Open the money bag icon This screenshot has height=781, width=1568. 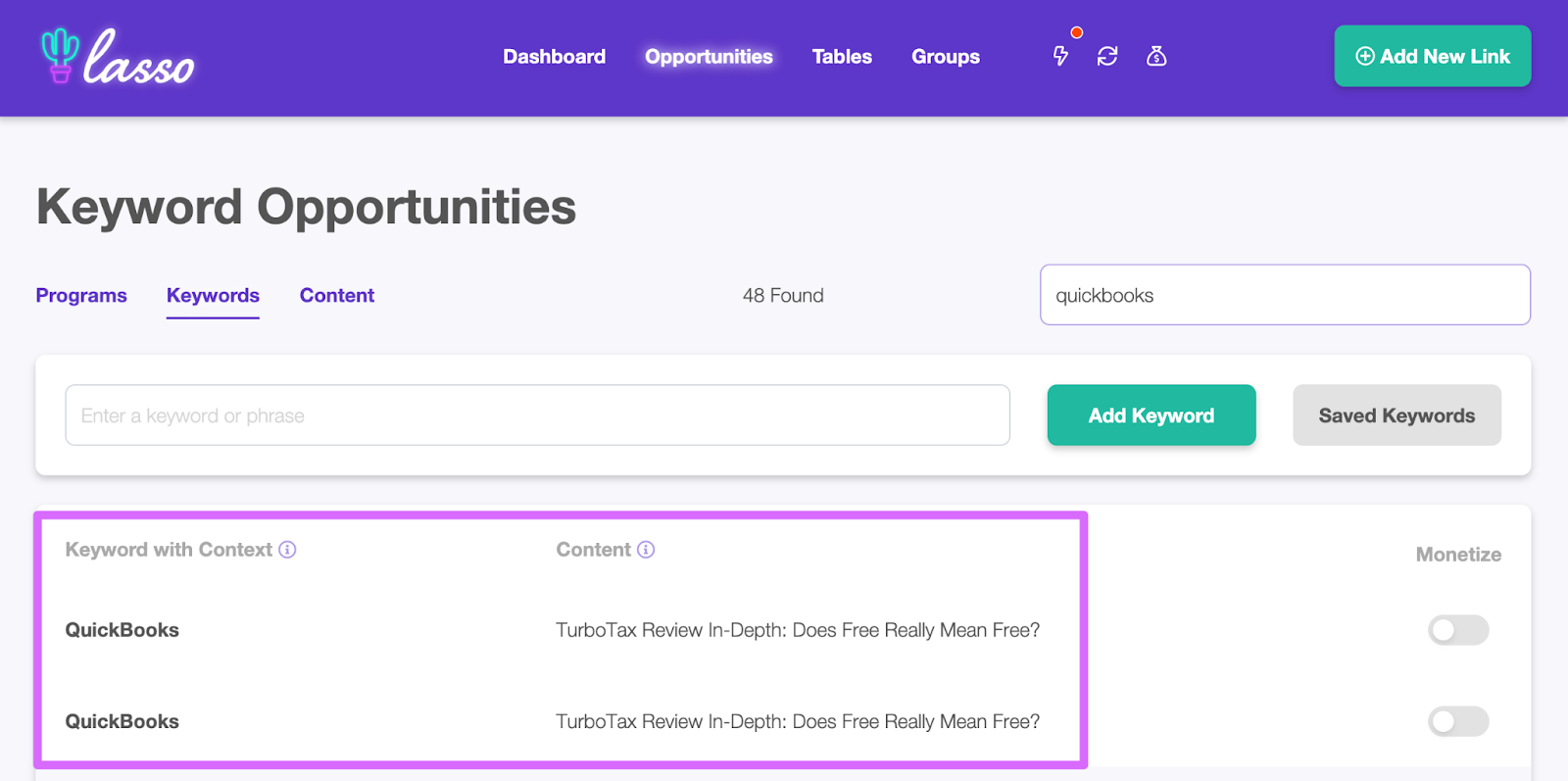[x=1156, y=56]
